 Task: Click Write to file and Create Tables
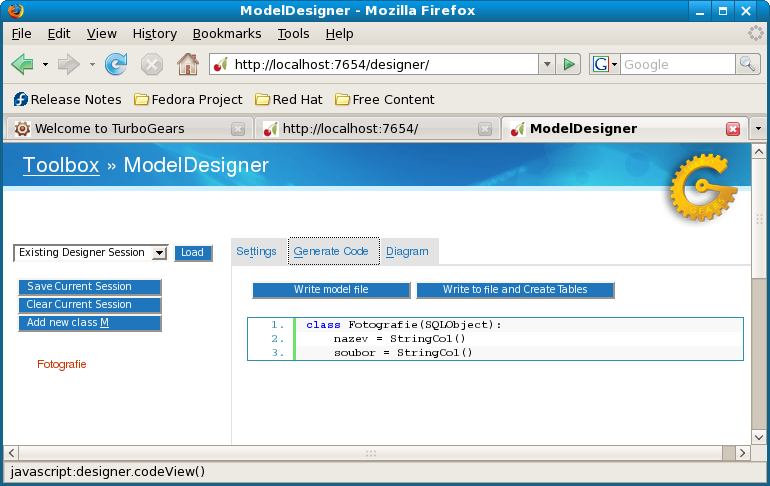coord(515,290)
